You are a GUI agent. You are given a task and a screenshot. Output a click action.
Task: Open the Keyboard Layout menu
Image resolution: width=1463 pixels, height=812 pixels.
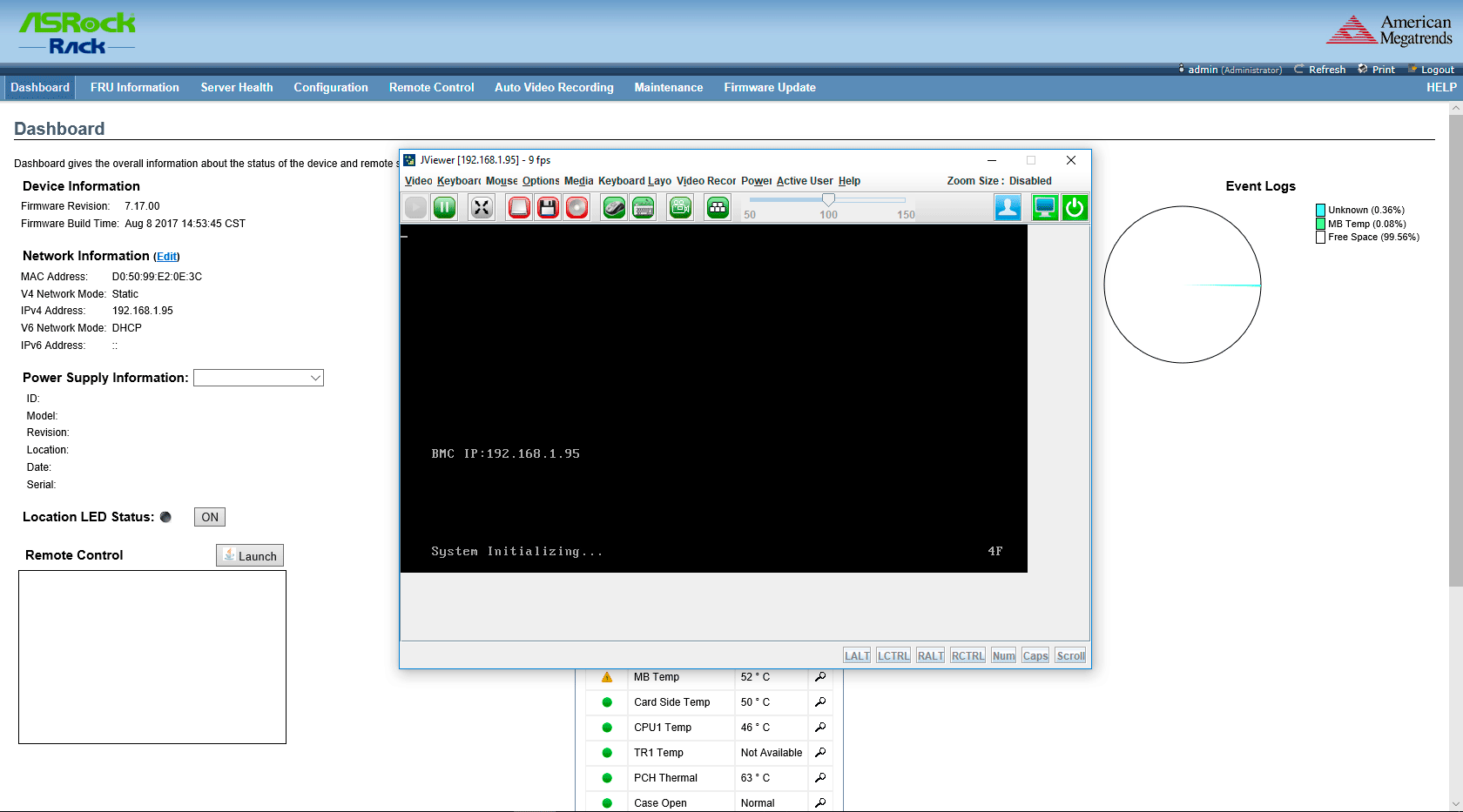coord(635,181)
